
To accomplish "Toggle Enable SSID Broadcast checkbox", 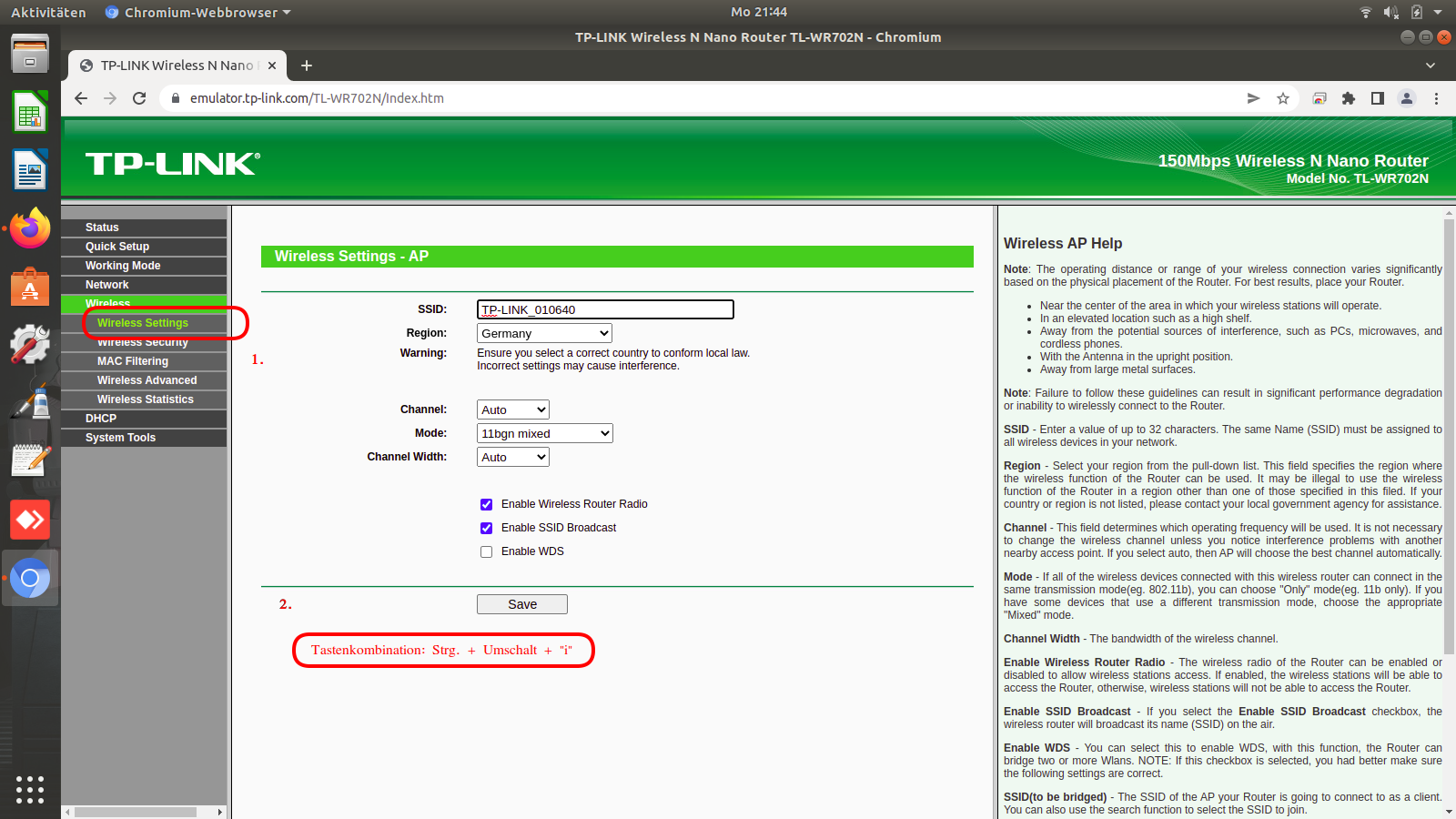I will coord(487,528).
